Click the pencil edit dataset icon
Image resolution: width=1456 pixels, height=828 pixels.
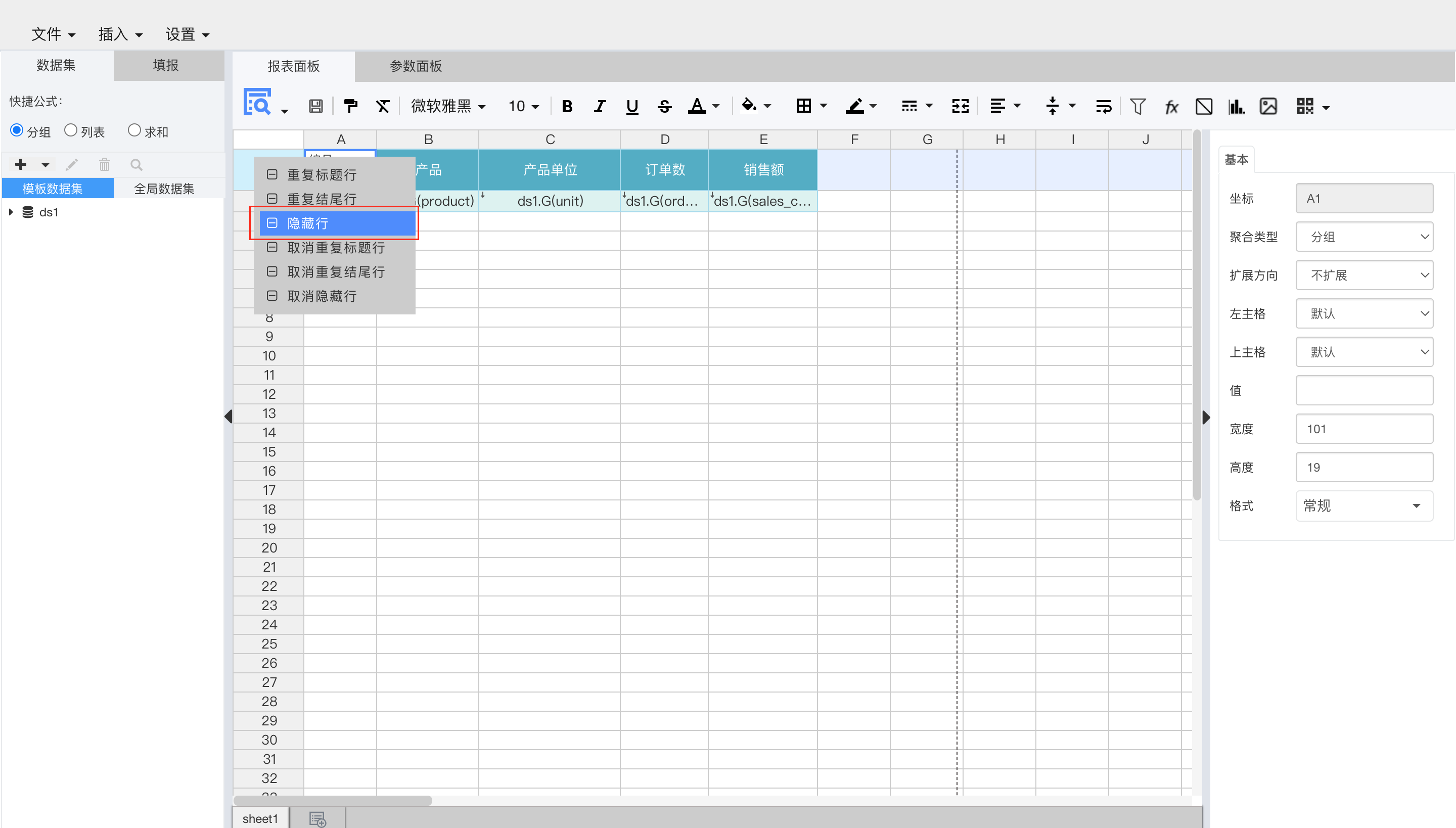tap(72, 165)
